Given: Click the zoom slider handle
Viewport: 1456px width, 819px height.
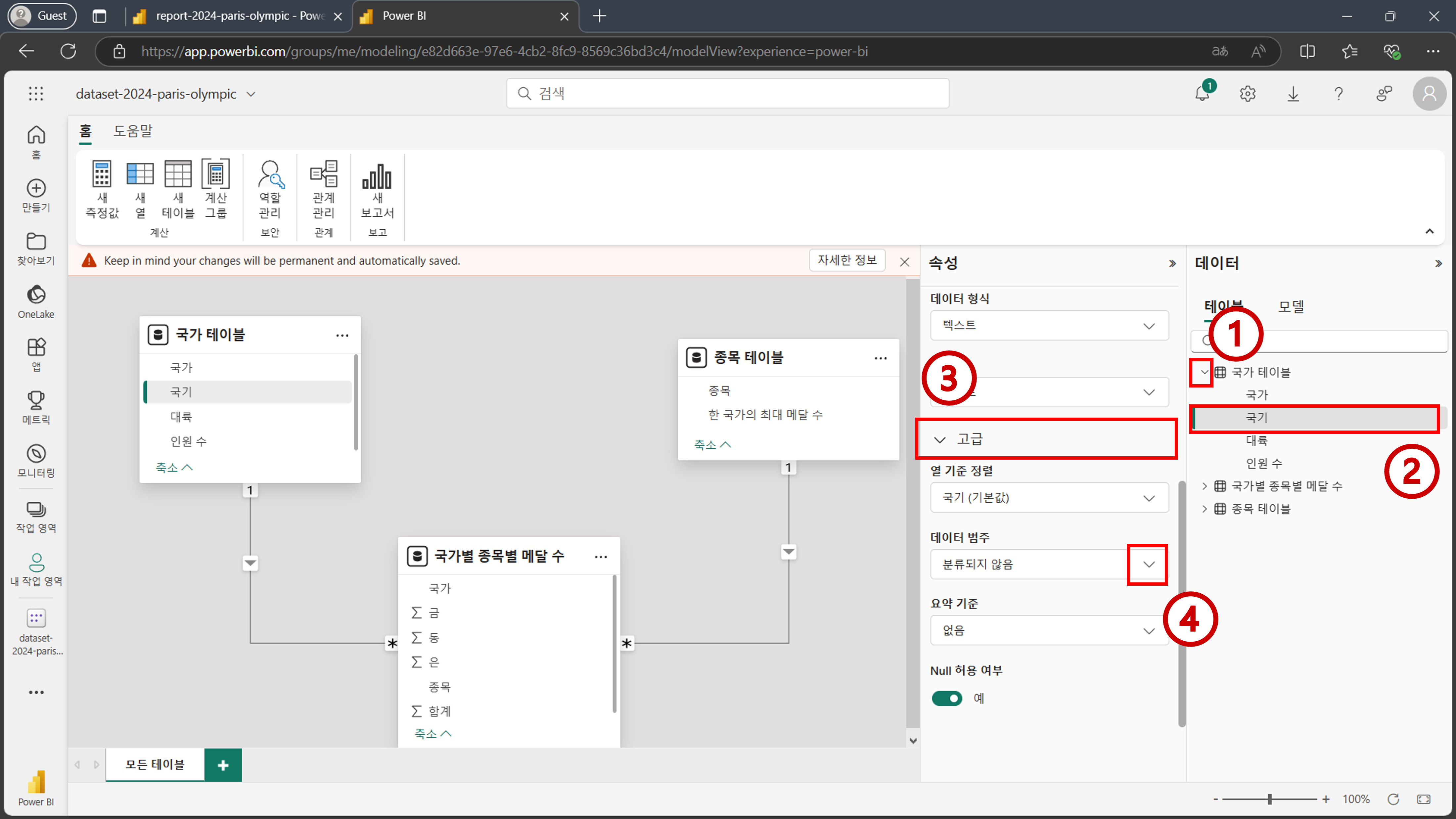Looking at the screenshot, I should point(1269,799).
